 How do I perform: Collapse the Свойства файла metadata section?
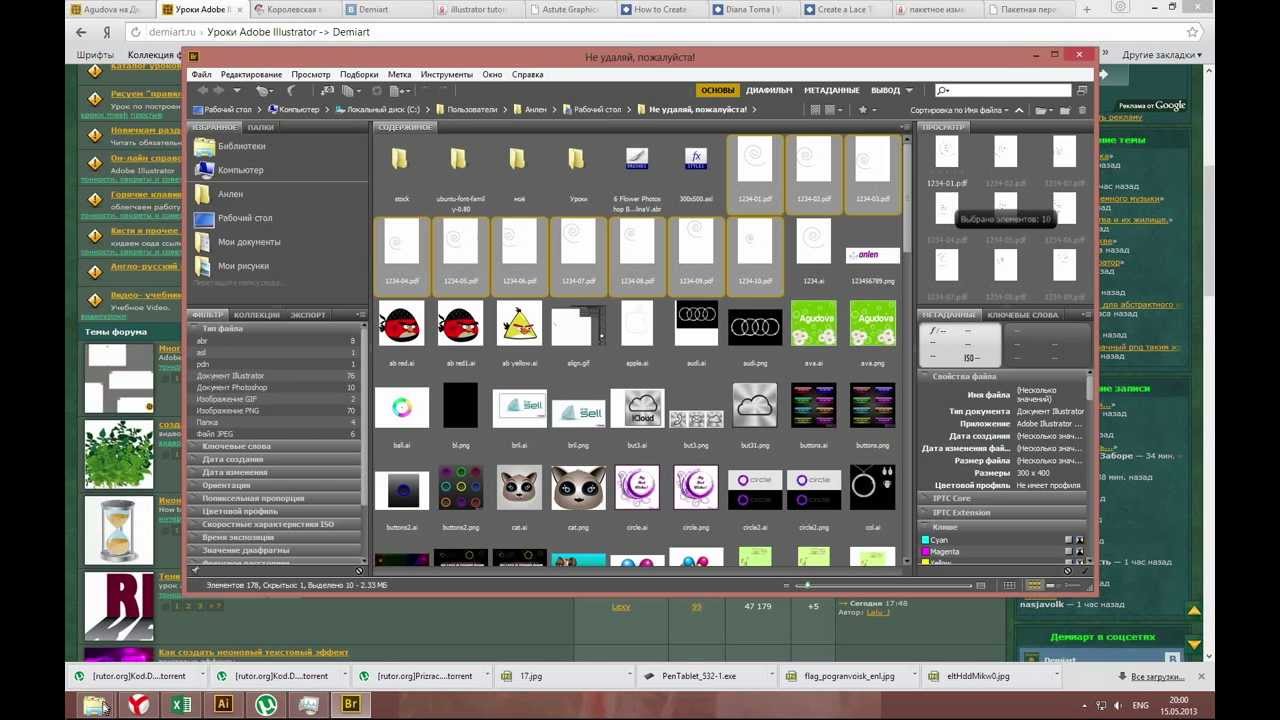point(1003,376)
